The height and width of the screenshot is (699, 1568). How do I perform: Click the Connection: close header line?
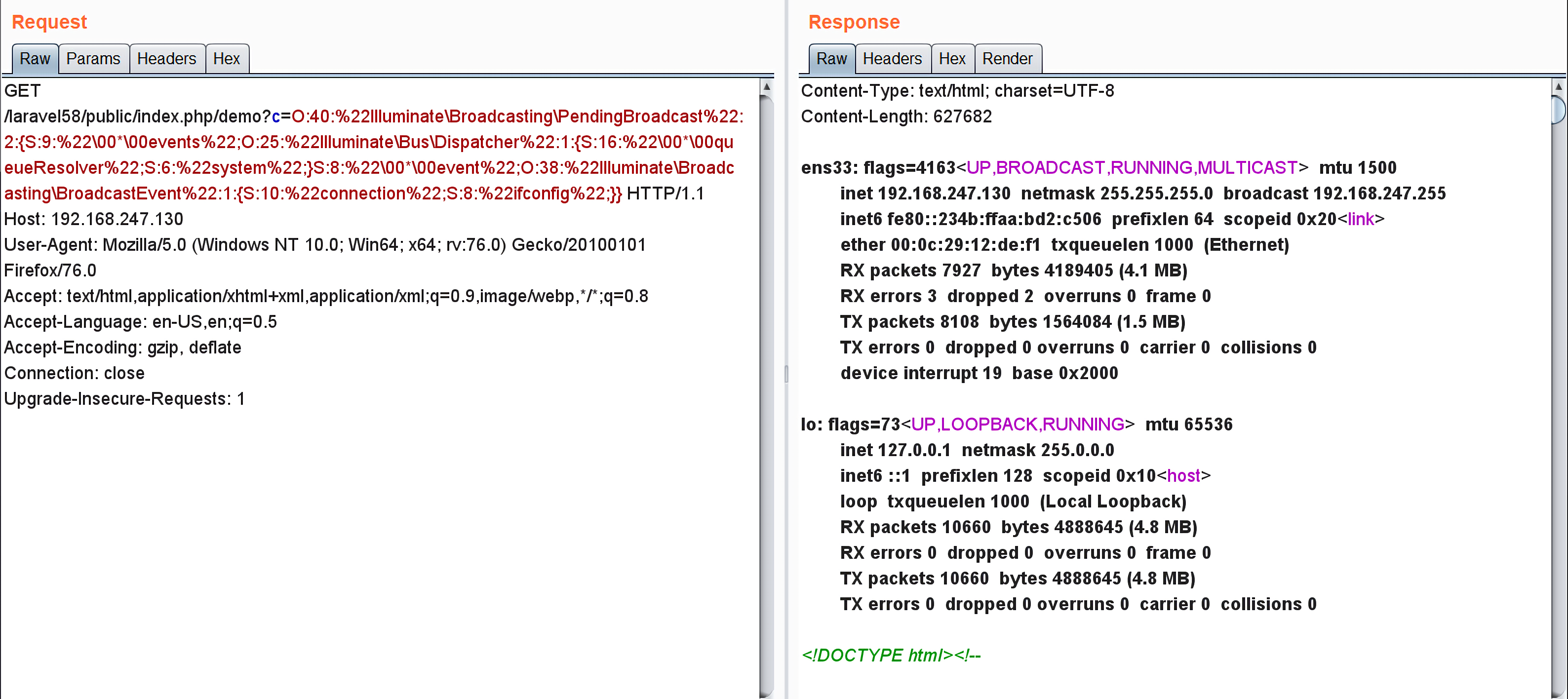pos(75,373)
